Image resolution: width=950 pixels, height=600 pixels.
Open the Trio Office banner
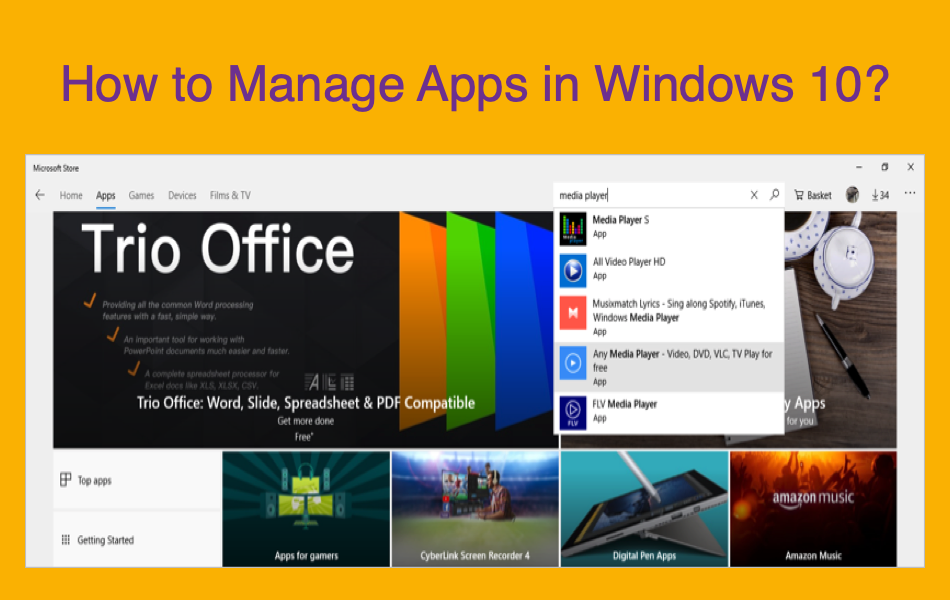(x=305, y=330)
